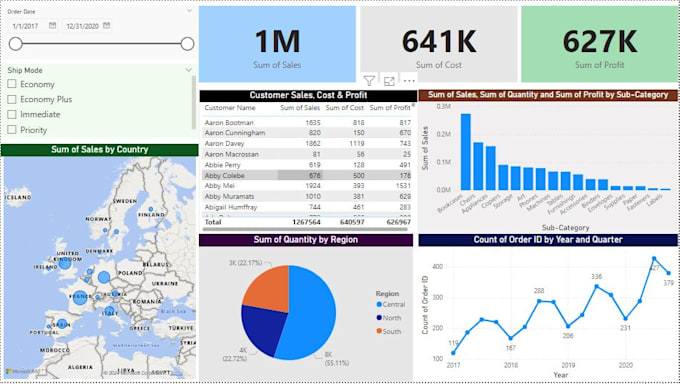Click the Aaron Davey customer name

tap(224, 144)
